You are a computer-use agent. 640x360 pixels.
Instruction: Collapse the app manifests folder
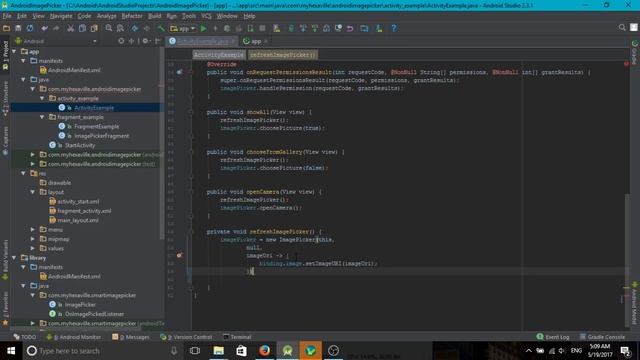point(24,61)
